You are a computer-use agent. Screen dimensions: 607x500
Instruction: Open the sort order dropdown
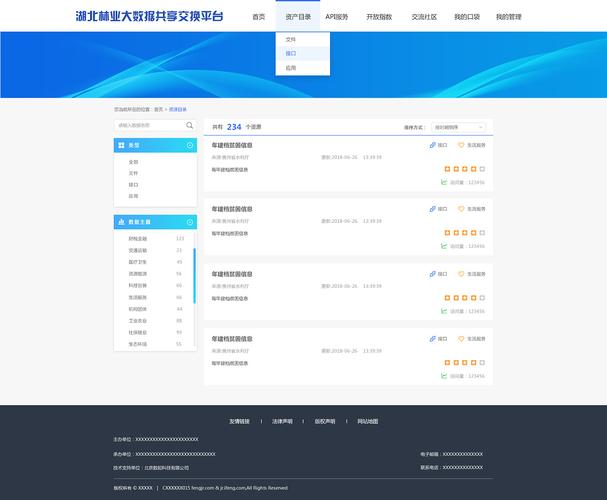point(458,127)
